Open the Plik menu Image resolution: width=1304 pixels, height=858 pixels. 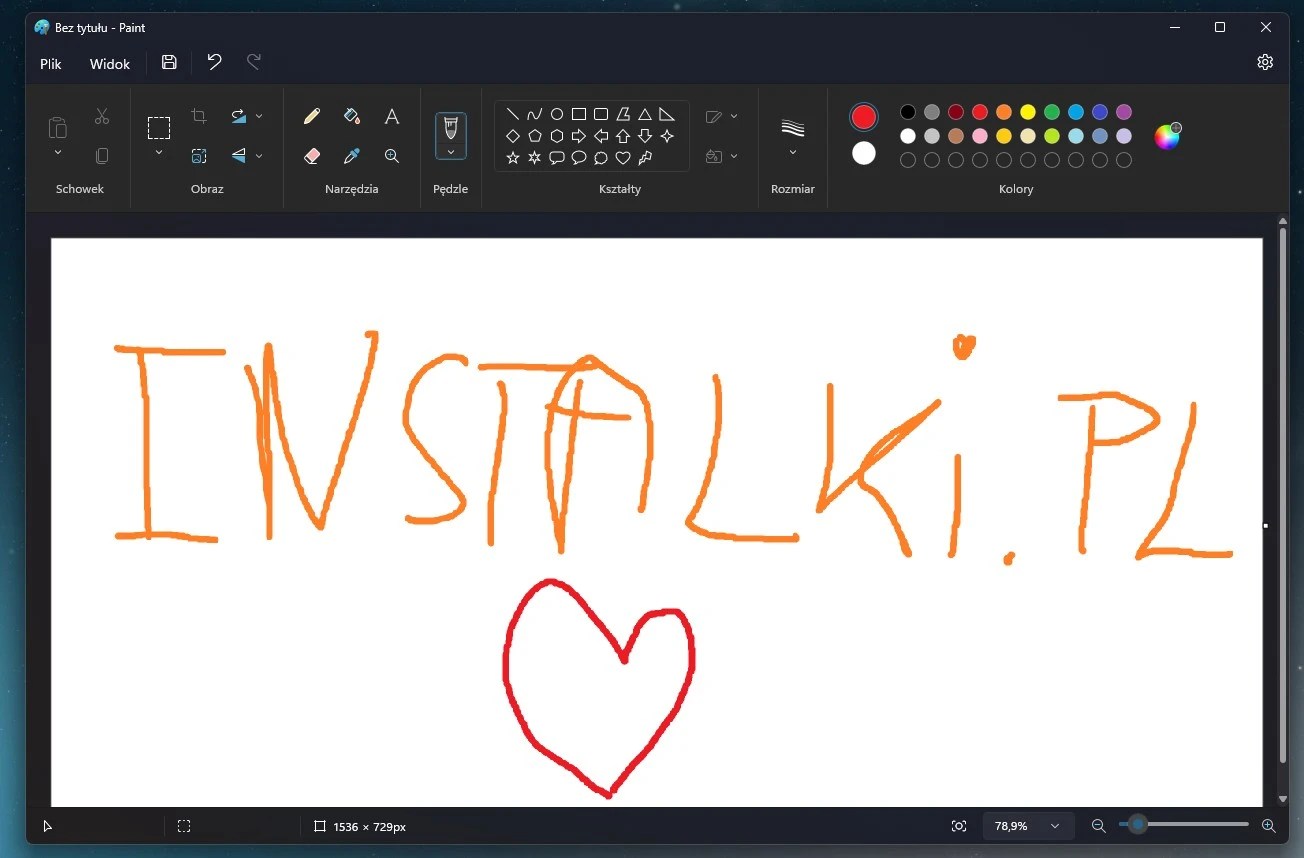[x=50, y=63]
